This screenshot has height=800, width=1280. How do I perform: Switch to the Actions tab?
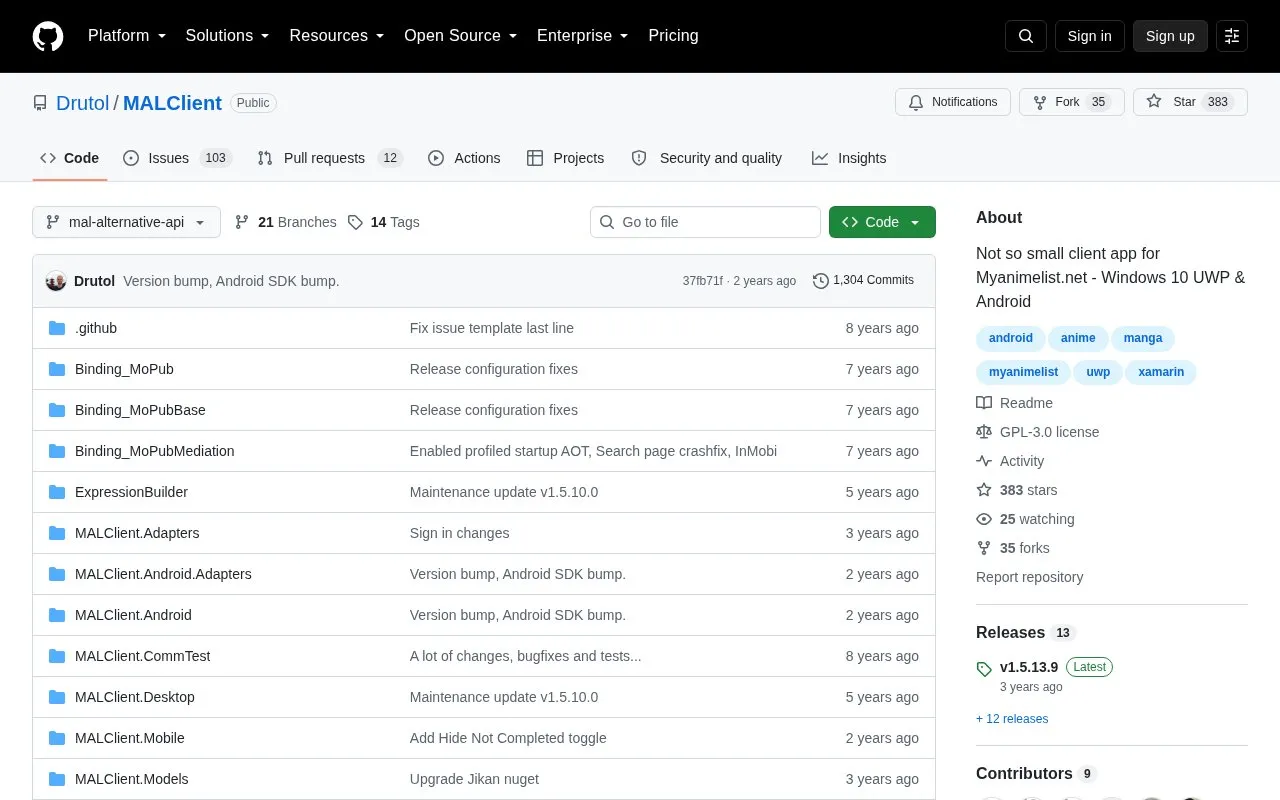[x=464, y=158]
